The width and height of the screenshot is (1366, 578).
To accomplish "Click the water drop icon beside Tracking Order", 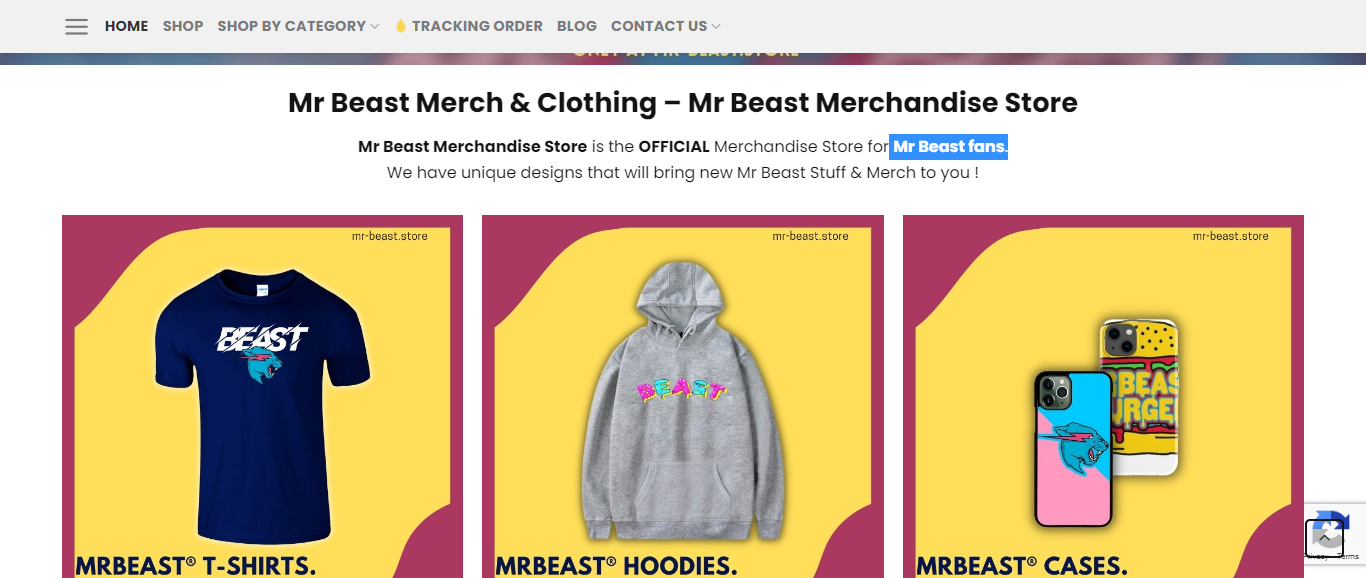I will pos(401,26).
